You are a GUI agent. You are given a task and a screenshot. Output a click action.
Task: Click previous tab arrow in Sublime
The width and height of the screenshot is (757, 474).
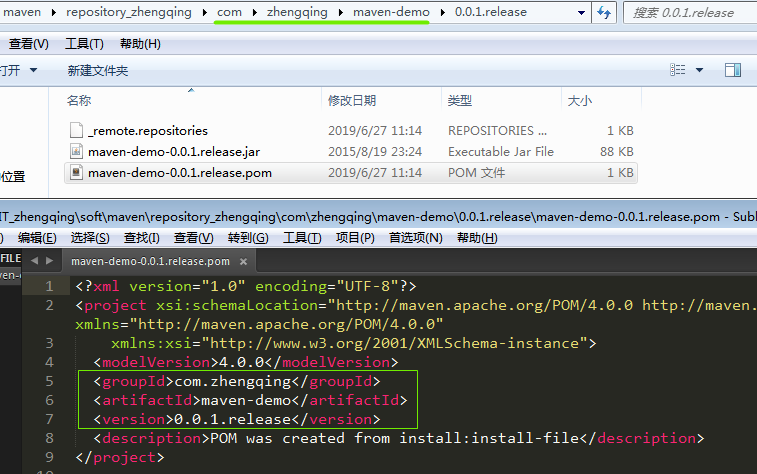[34, 261]
